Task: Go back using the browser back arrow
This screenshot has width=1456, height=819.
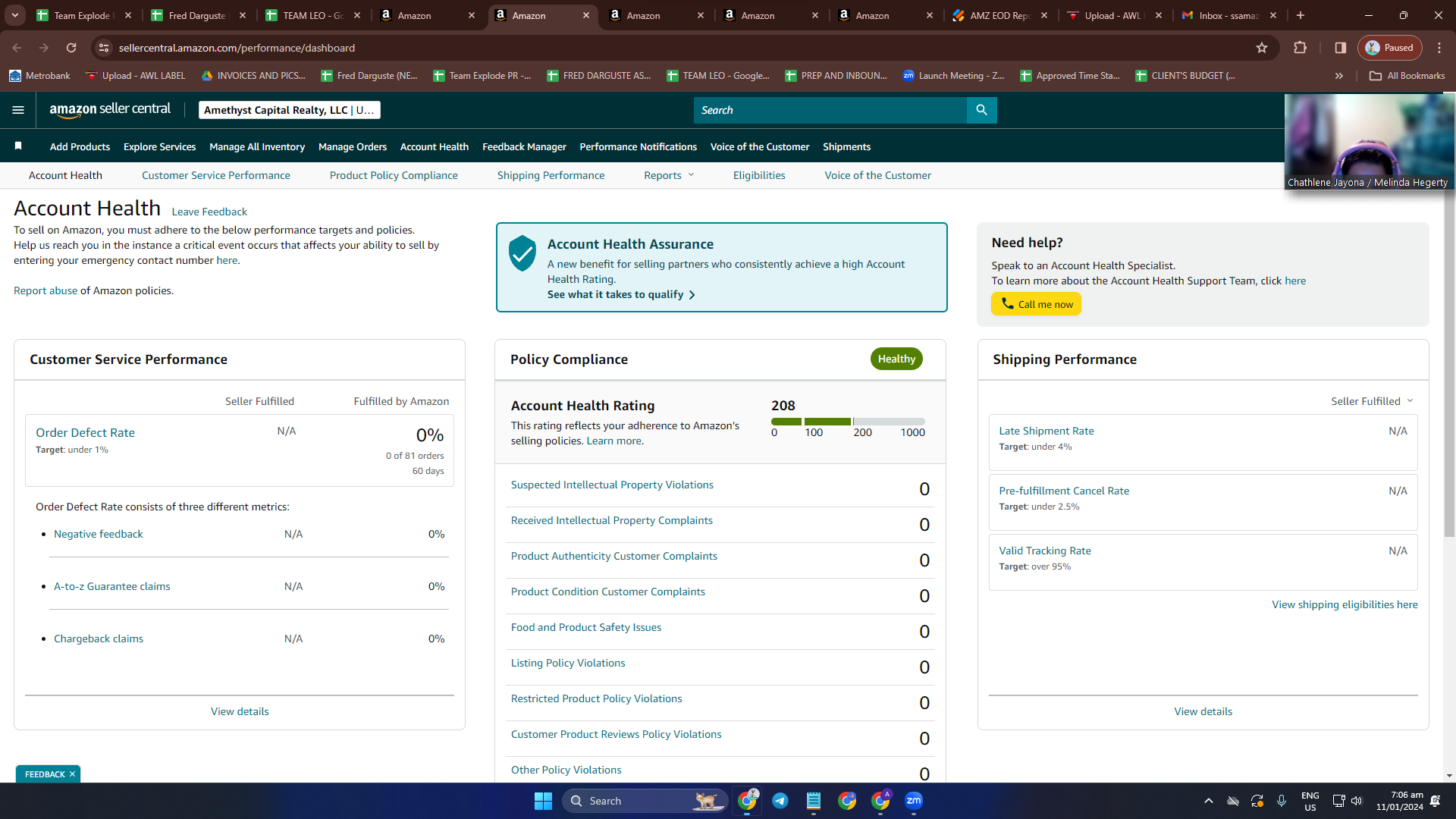Action: pyautogui.click(x=17, y=48)
